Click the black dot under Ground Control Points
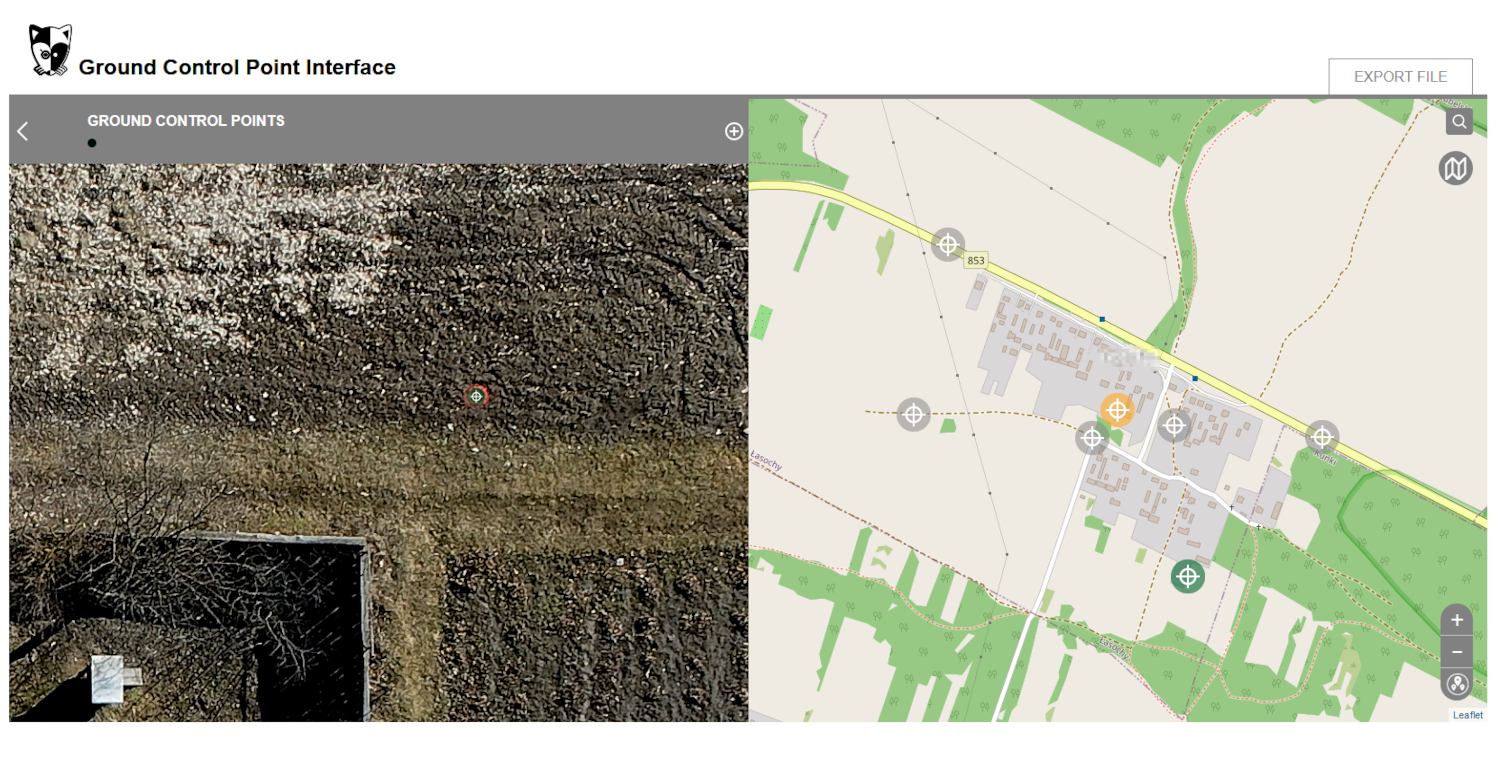This screenshot has width=1500, height=777. (92, 143)
